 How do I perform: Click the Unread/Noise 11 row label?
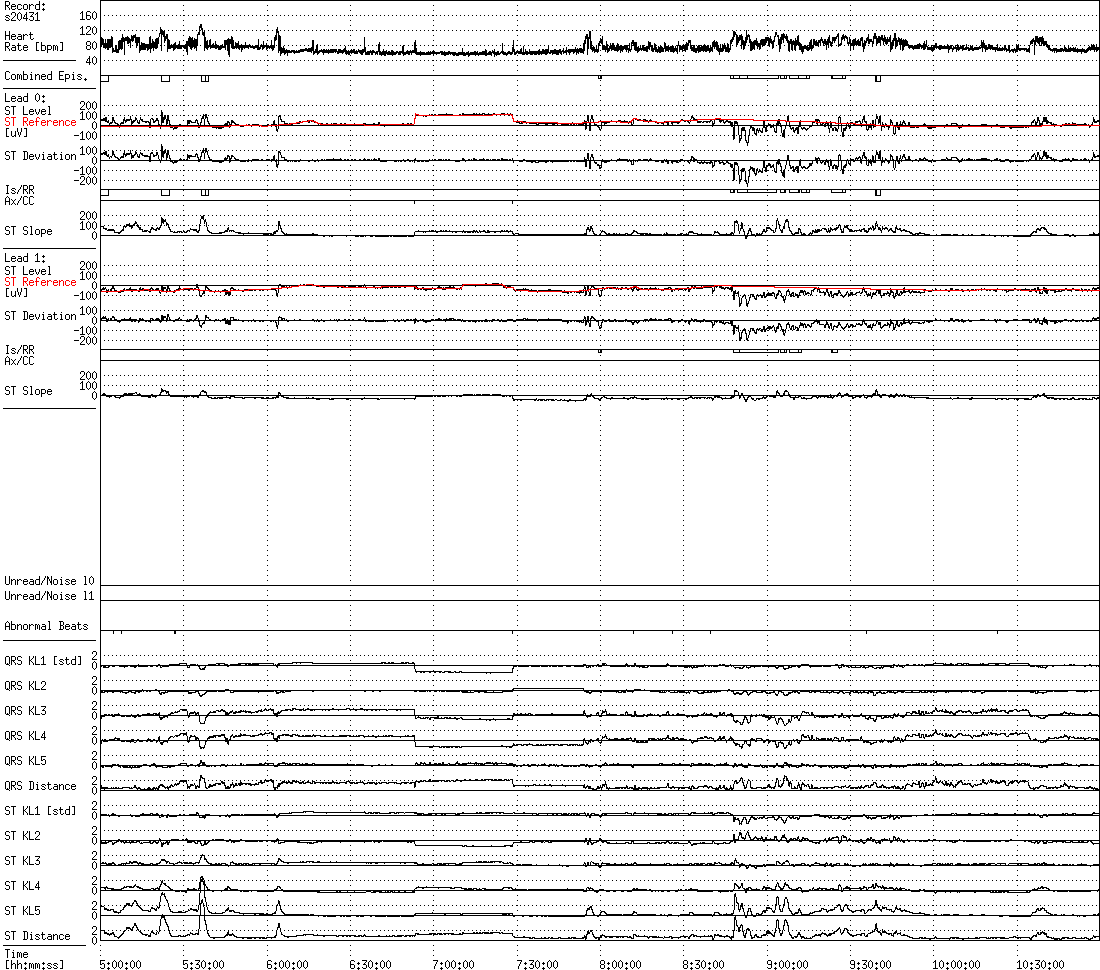[x=49, y=596]
